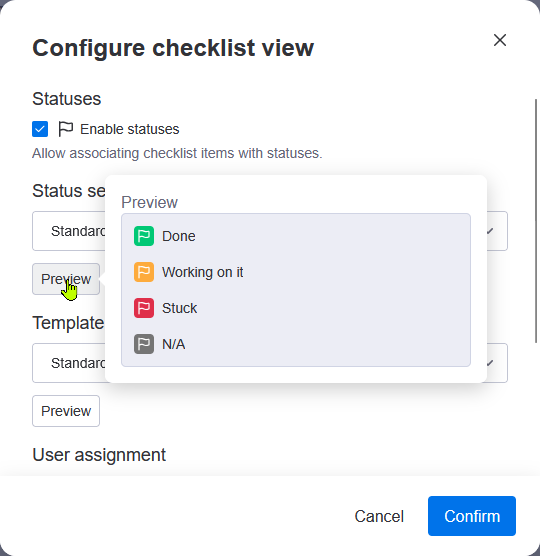Select the Working on it status entry
Image resolution: width=540 pixels, height=556 pixels.
point(296,272)
